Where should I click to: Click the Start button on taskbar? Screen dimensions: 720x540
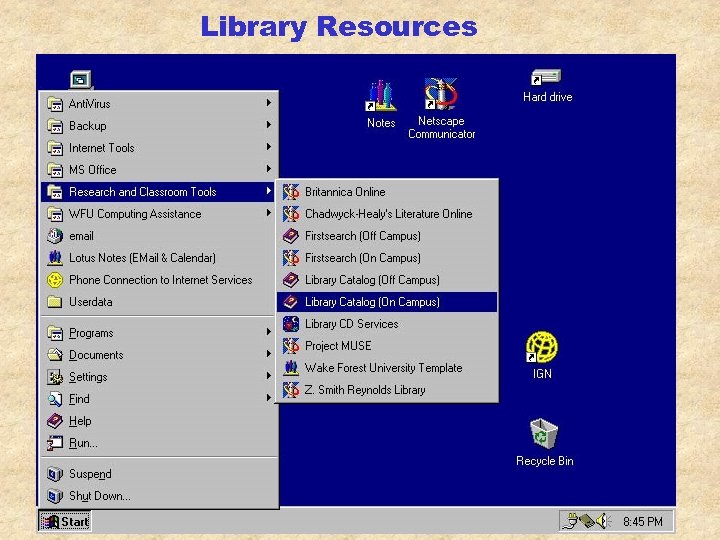(x=65, y=521)
